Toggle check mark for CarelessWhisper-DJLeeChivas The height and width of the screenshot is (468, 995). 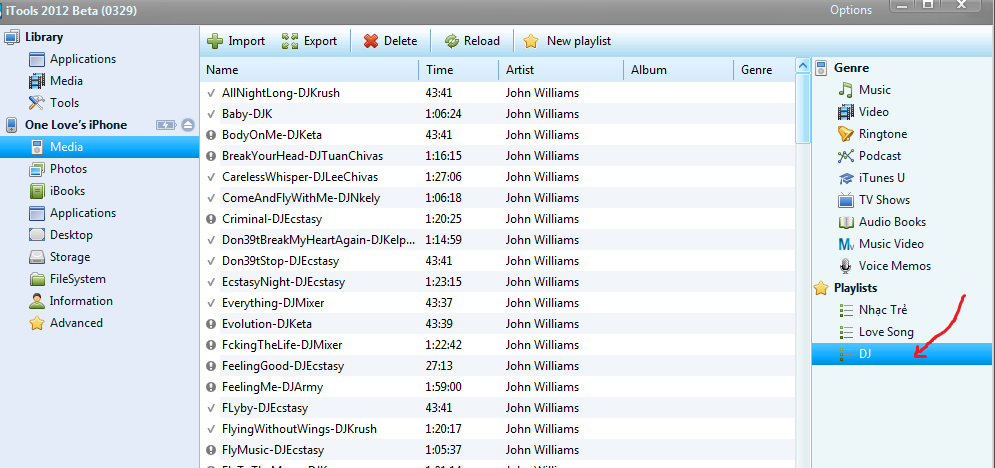pyautogui.click(x=211, y=177)
